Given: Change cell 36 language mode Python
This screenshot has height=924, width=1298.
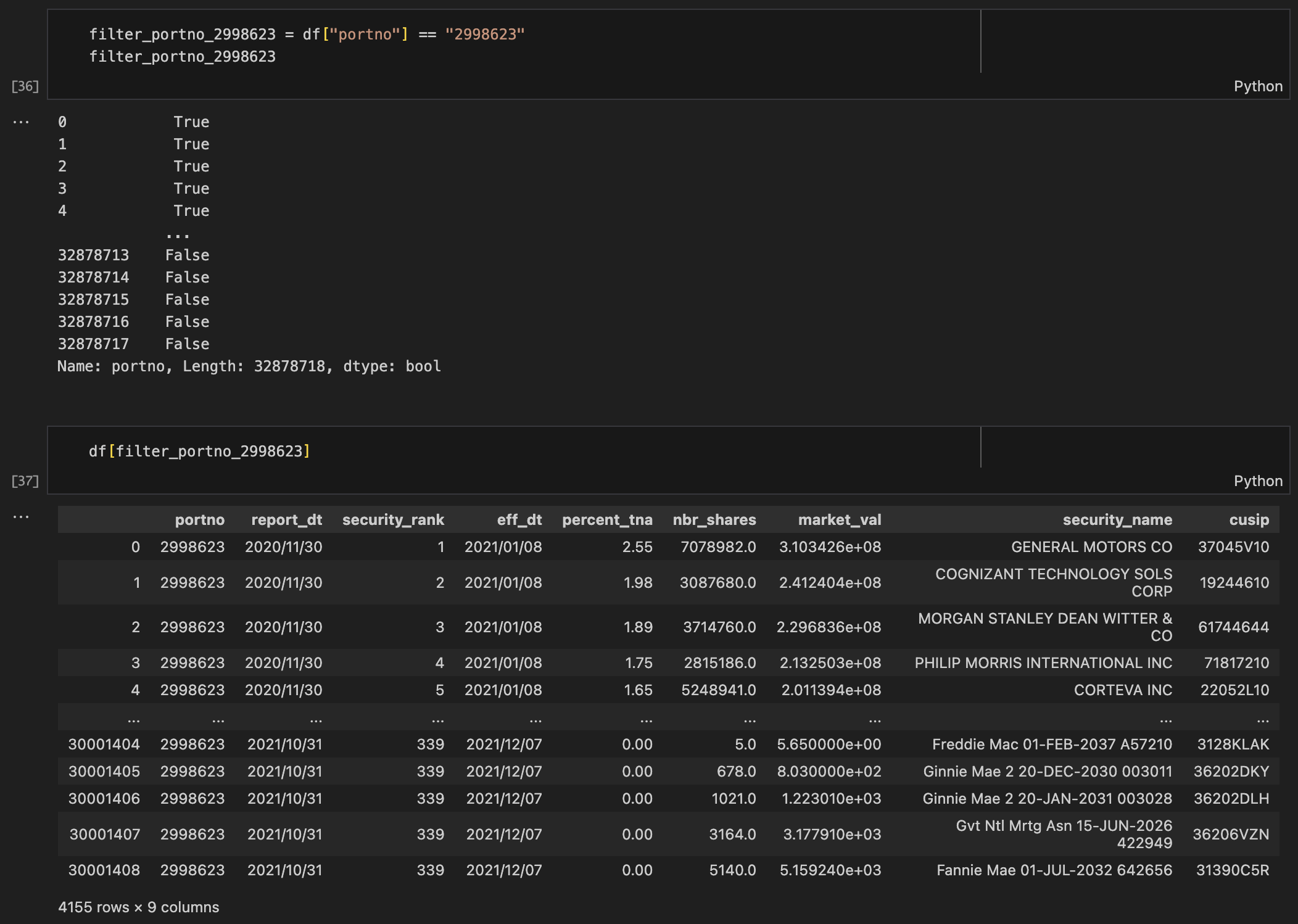Looking at the screenshot, I should [1258, 86].
